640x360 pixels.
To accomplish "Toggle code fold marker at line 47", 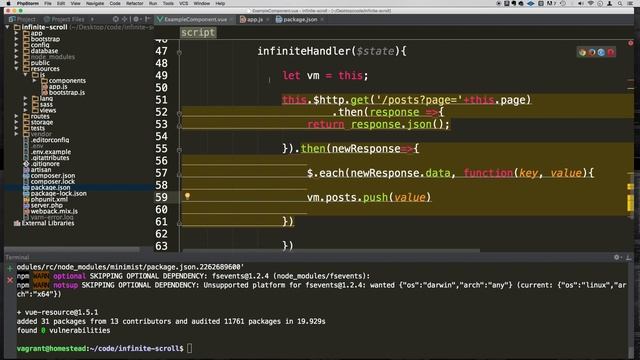I will 179,52.
